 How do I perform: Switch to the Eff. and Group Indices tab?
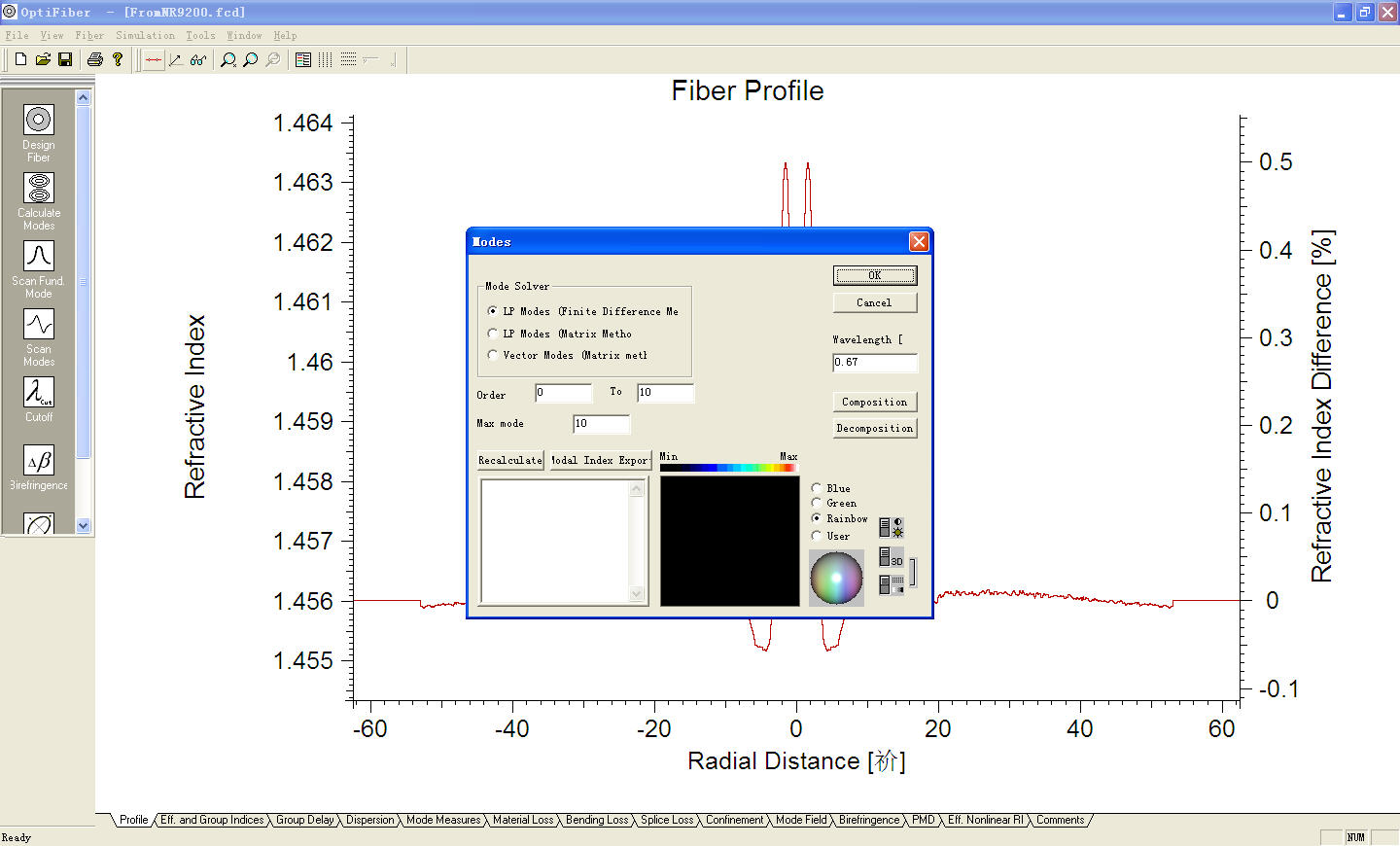[212, 820]
